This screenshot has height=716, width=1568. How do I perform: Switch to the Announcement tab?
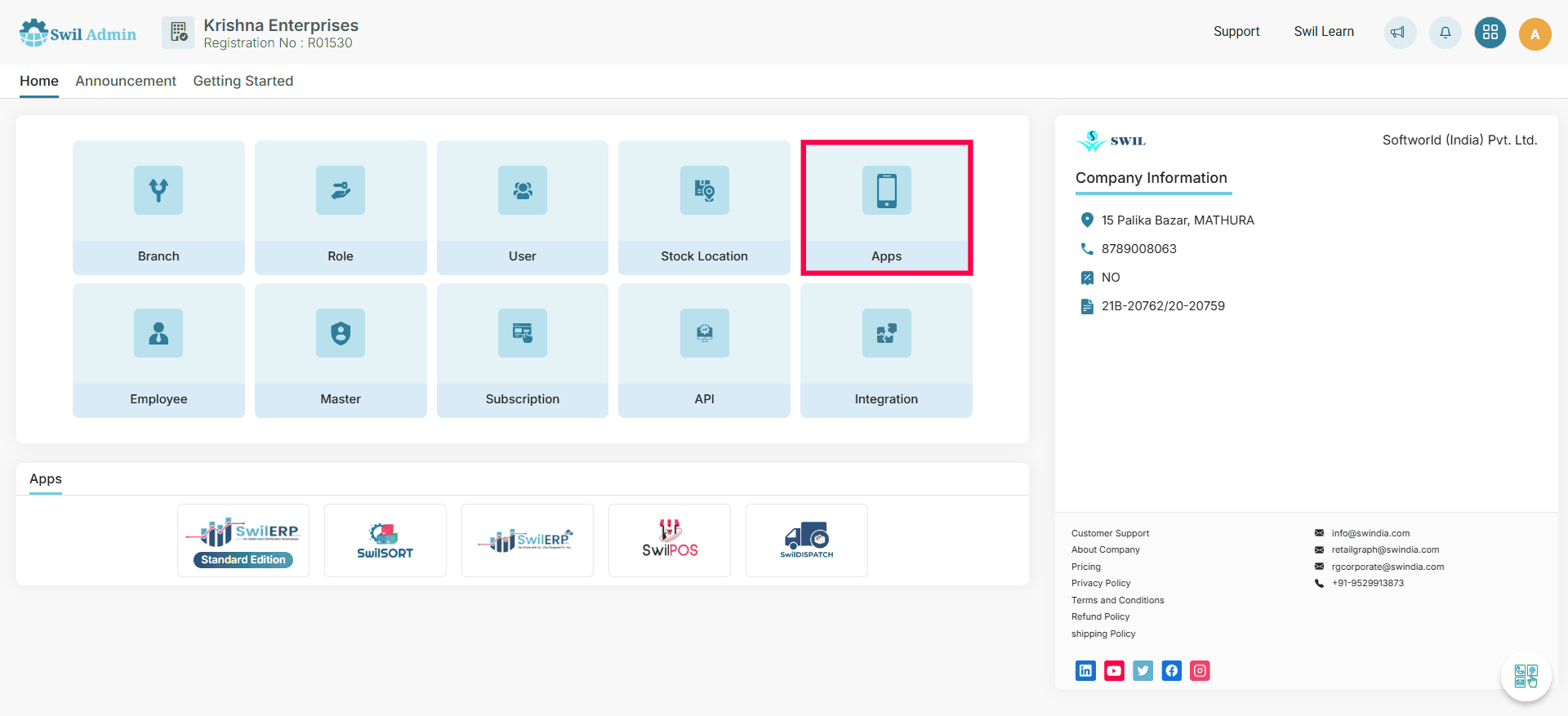(x=126, y=81)
